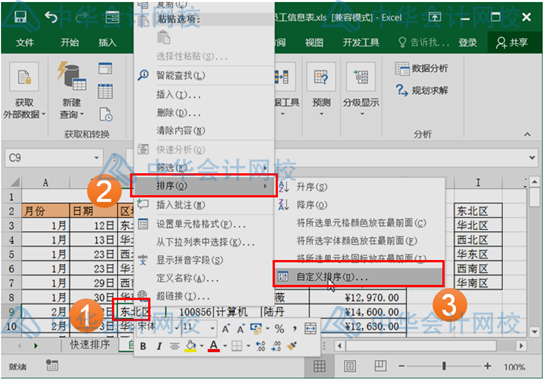Click 规划求解 solver button
The image size is (543, 380).
tap(421, 90)
